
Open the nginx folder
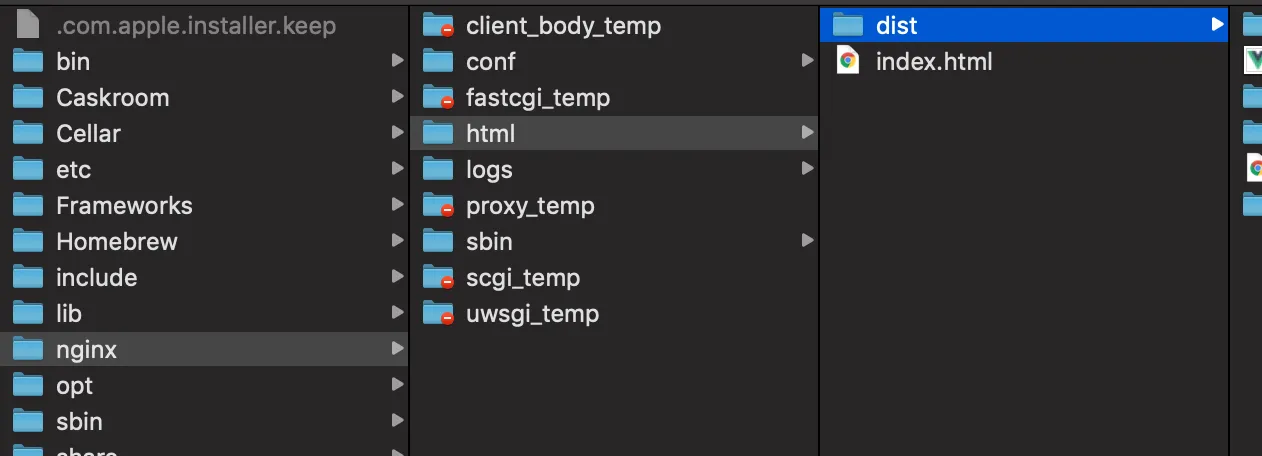click(204, 349)
